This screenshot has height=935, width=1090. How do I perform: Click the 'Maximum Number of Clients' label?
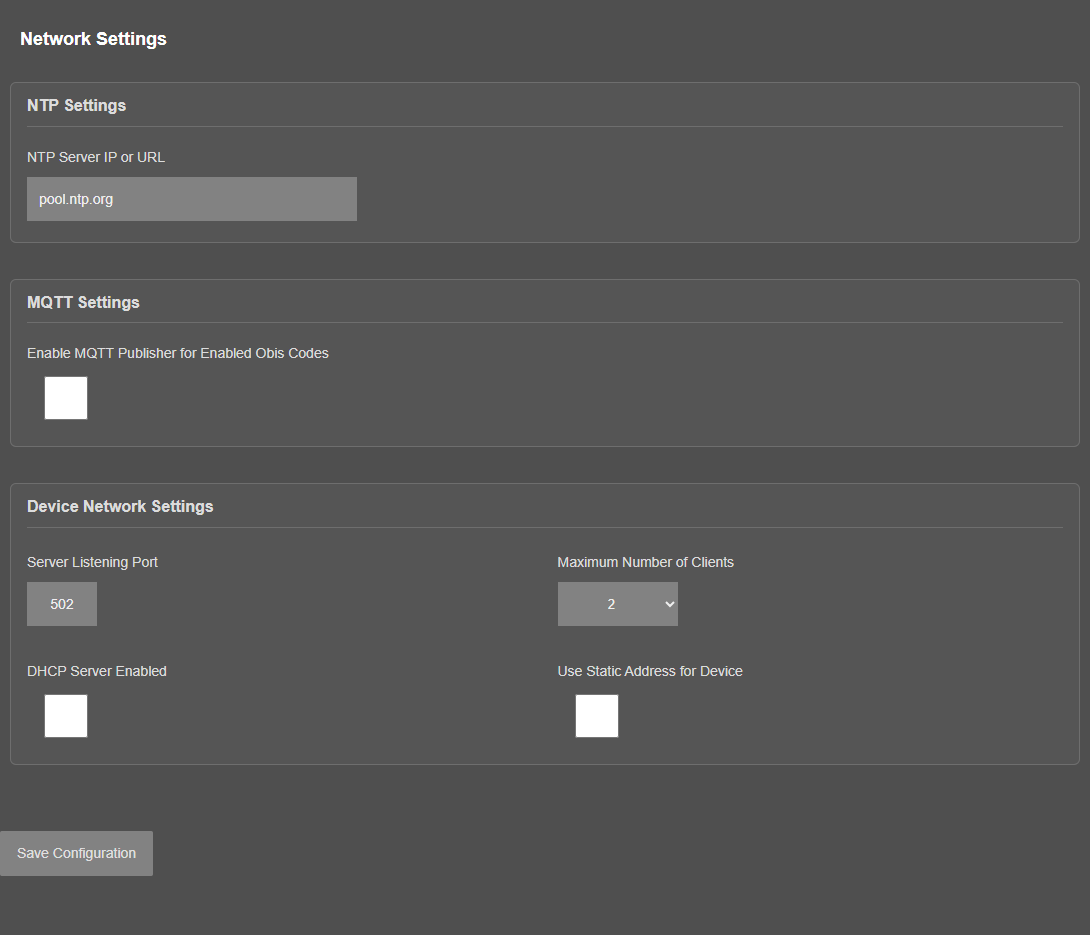(x=645, y=562)
